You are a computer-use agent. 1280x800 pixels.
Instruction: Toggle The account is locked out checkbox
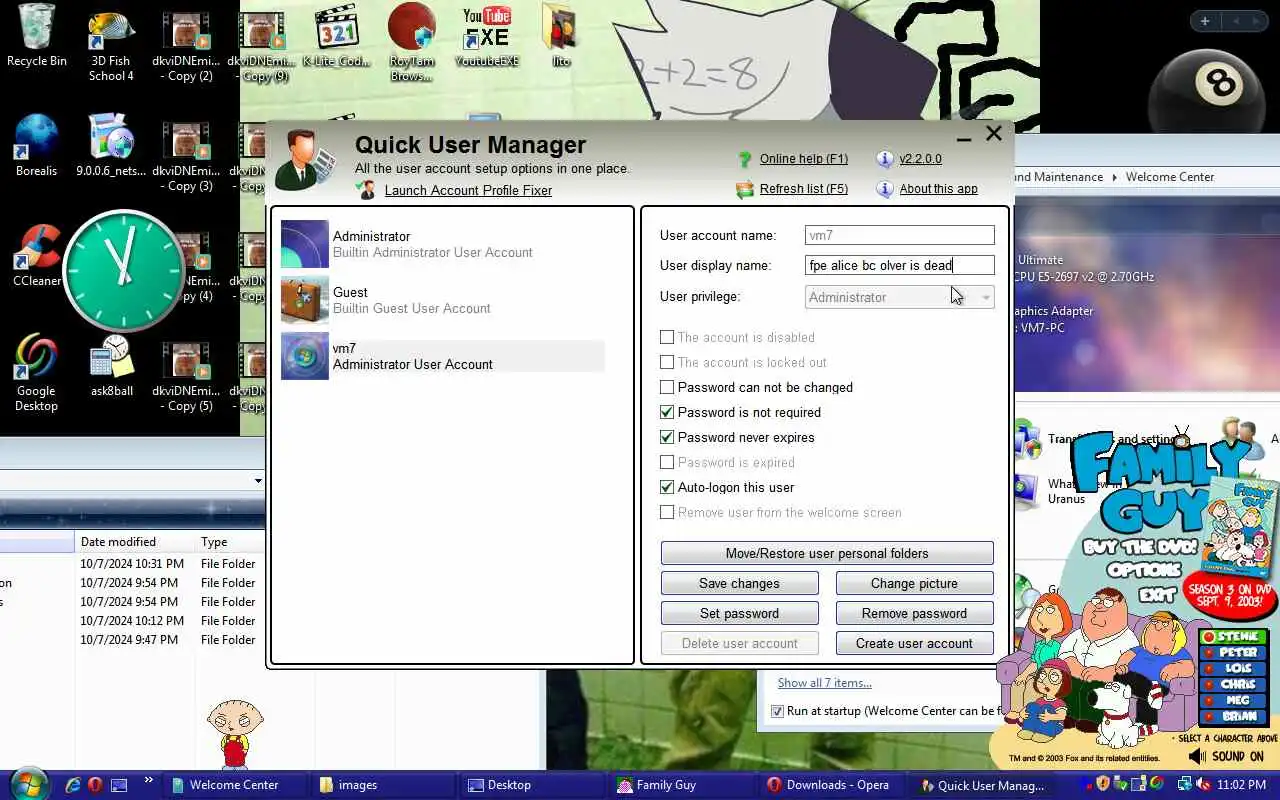(x=667, y=362)
